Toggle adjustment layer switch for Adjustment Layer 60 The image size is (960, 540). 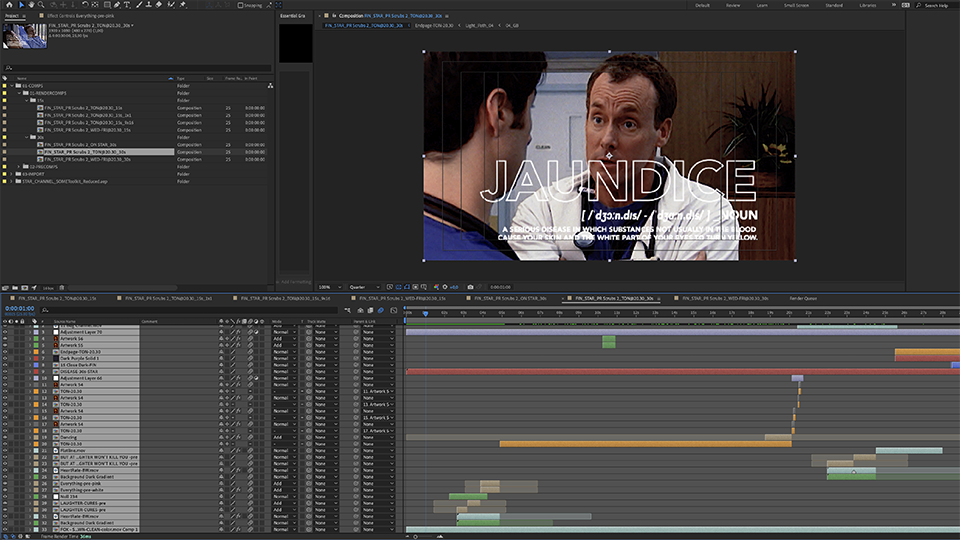(257, 378)
